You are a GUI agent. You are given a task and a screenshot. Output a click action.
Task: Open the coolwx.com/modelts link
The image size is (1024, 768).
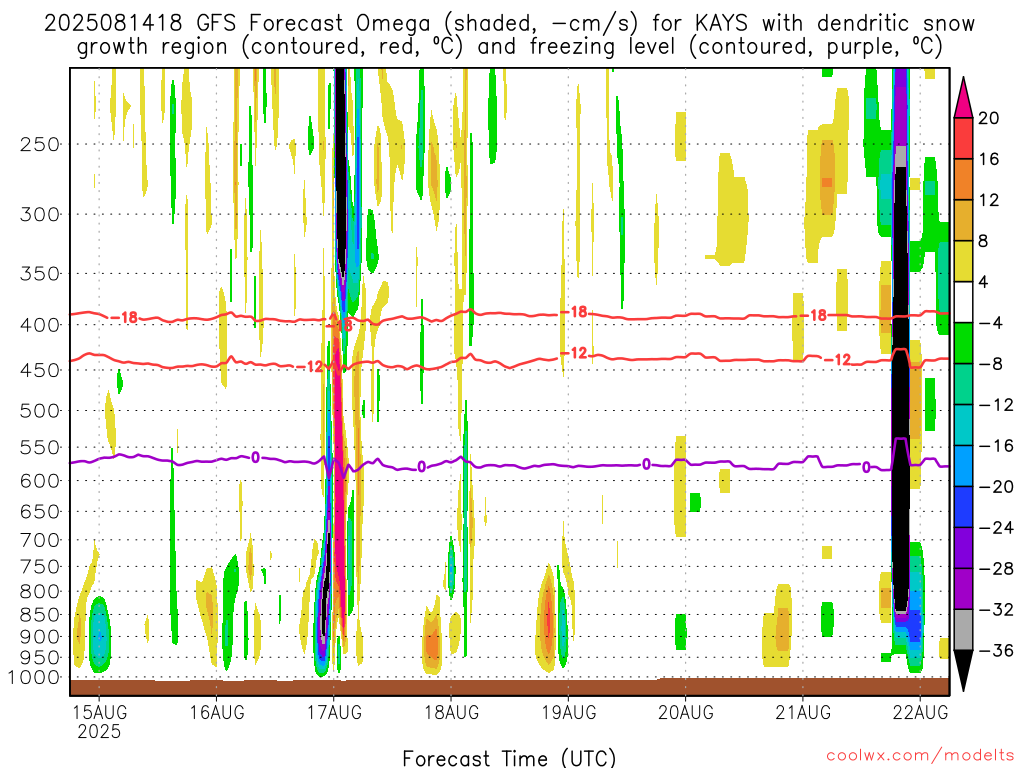(x=920, y=756)
